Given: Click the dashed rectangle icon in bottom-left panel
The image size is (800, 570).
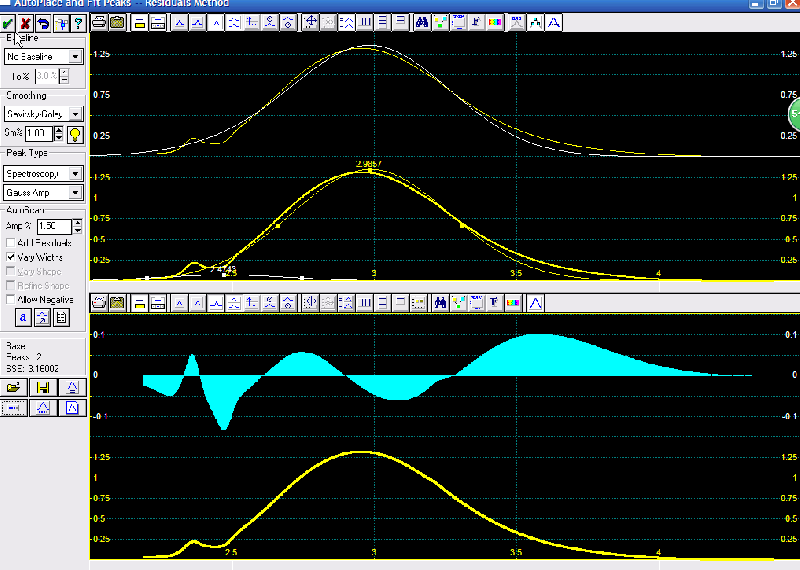Looking at the screenshot, I should point(14,408).
